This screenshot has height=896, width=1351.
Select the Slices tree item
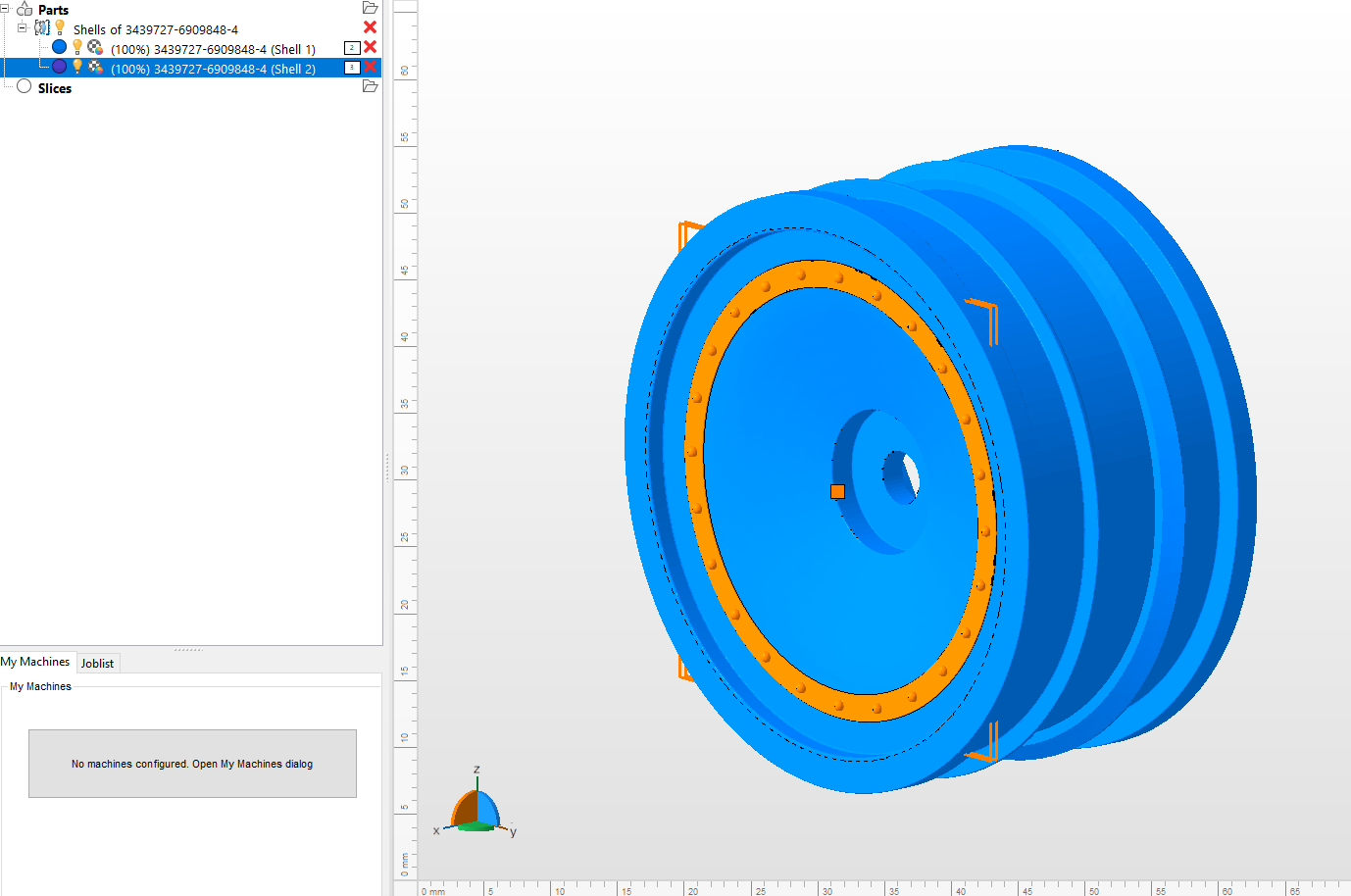point(54,88)
